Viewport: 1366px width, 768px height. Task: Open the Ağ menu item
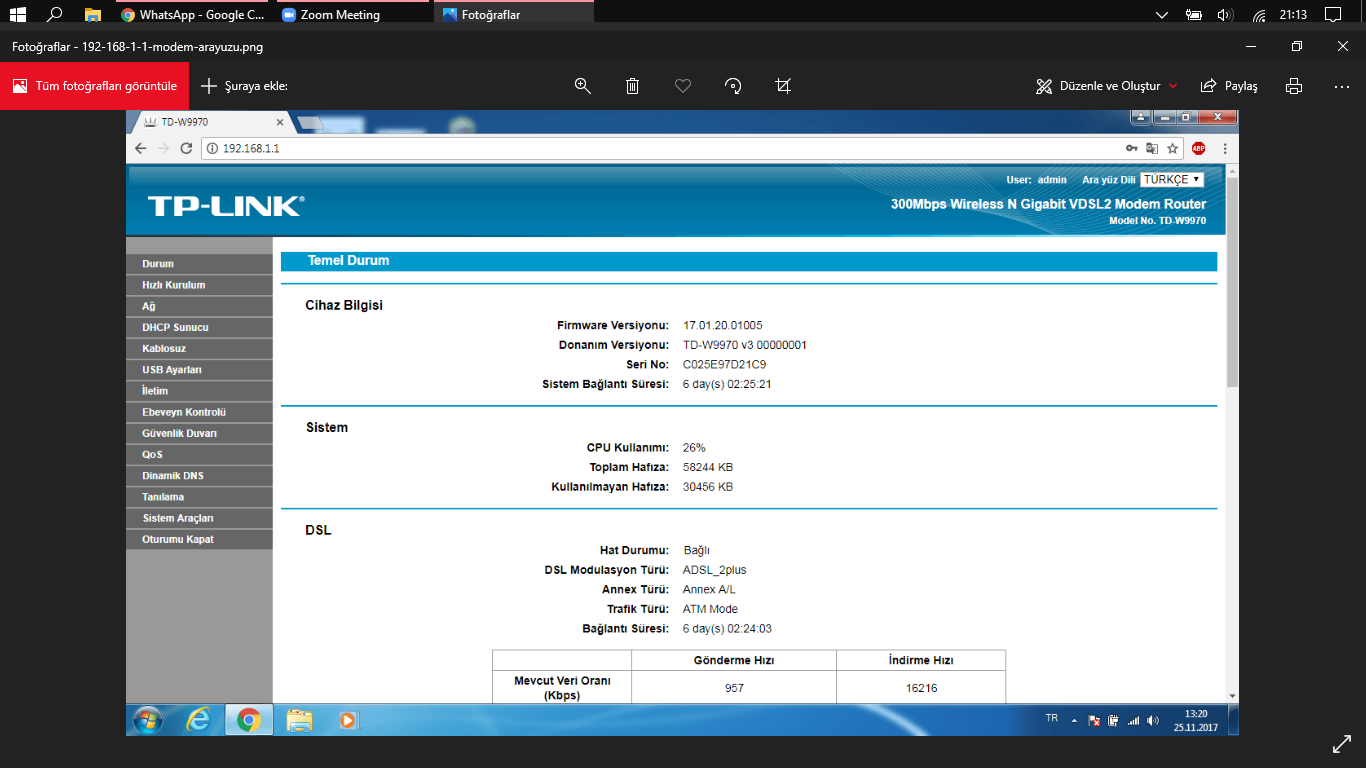(199, 306)
